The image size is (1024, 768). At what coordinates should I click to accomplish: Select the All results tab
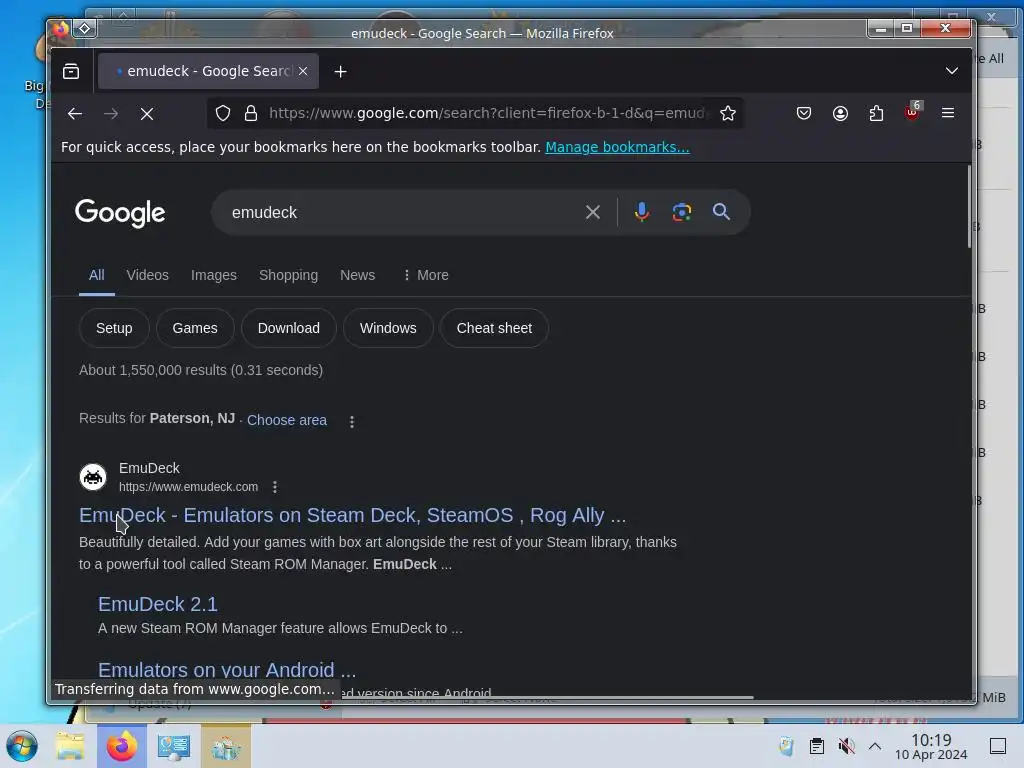97,275
